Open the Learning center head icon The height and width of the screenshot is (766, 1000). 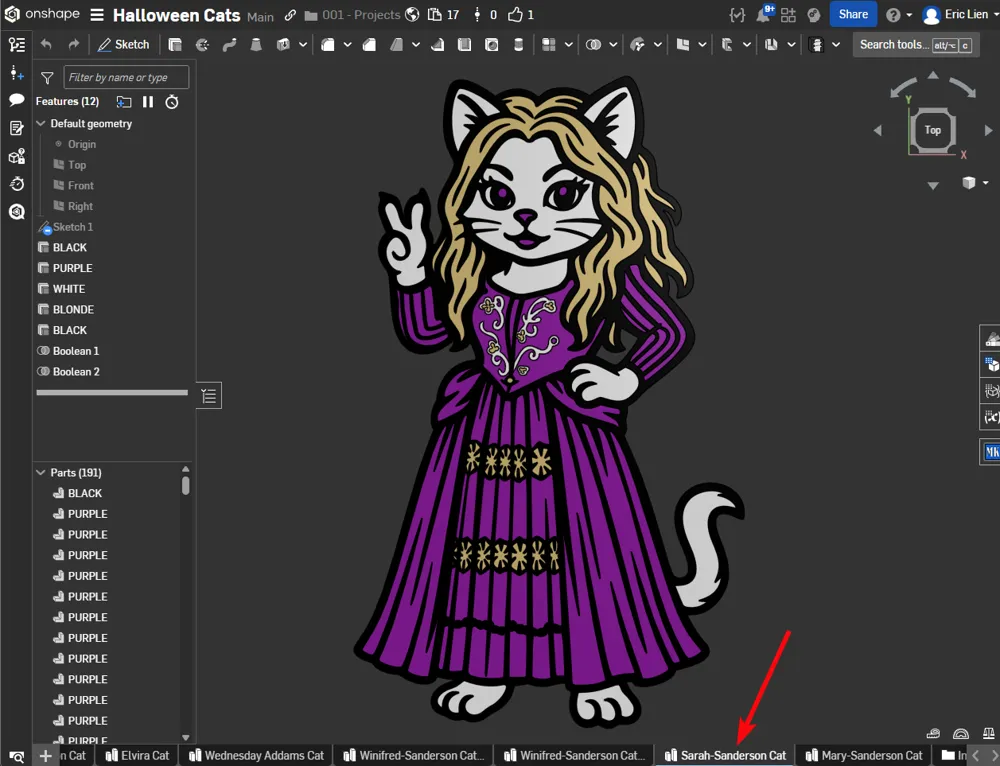[814, 15]
